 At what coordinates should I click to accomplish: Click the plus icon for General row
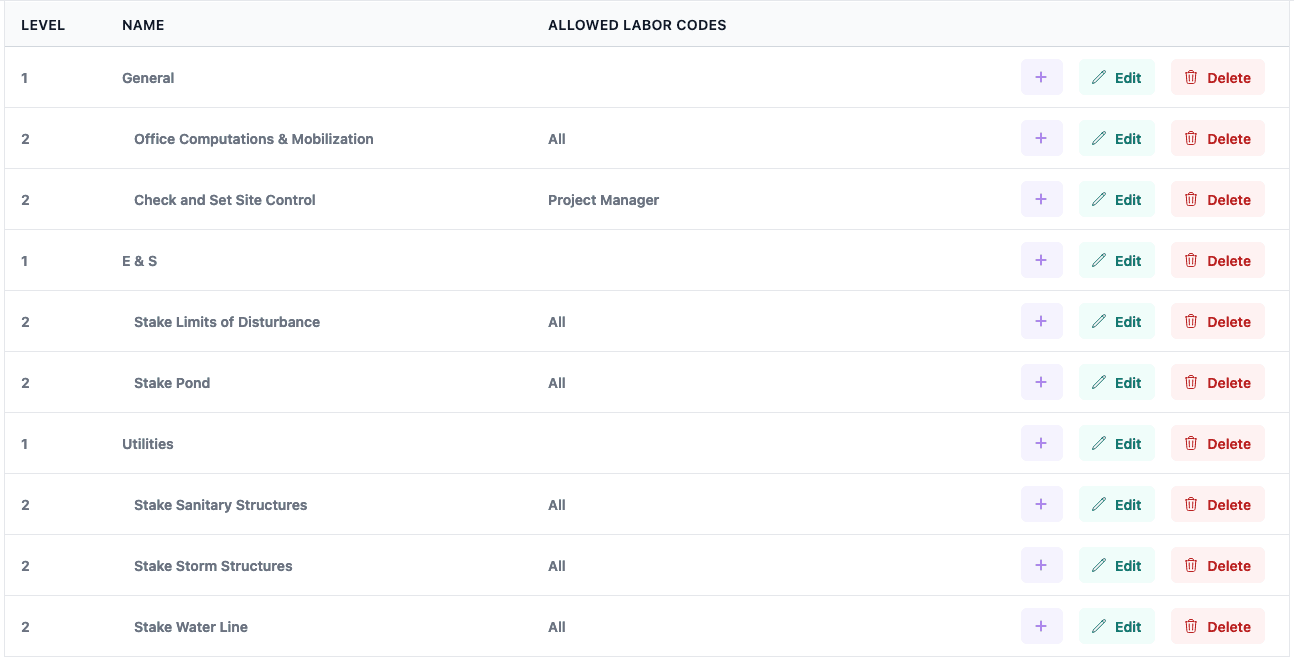tap(1041, 78)
